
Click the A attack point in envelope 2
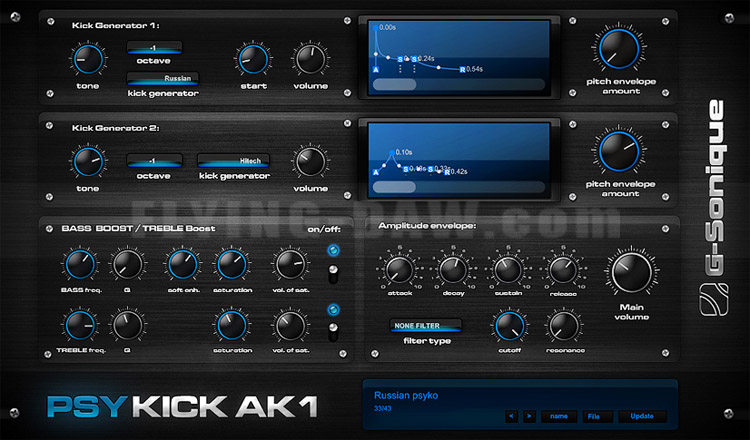376,172
